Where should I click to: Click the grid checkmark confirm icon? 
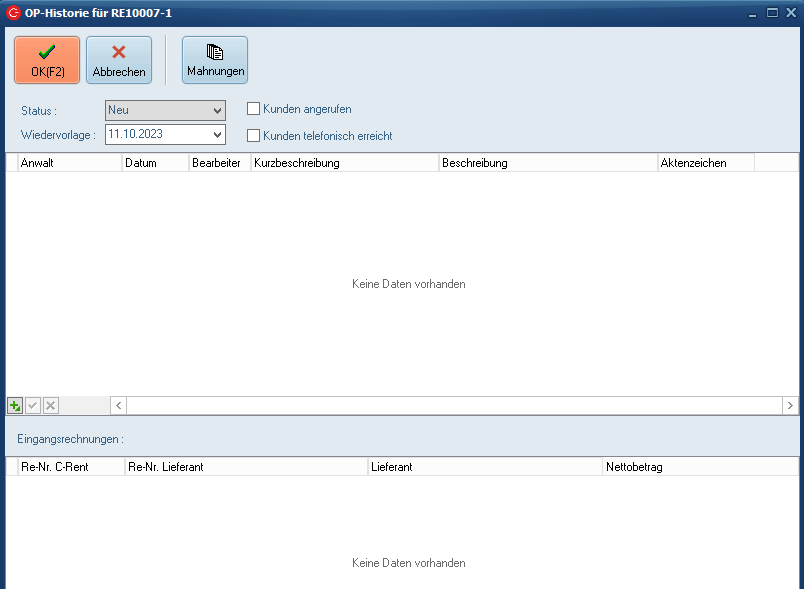click(x=33, y=405)
